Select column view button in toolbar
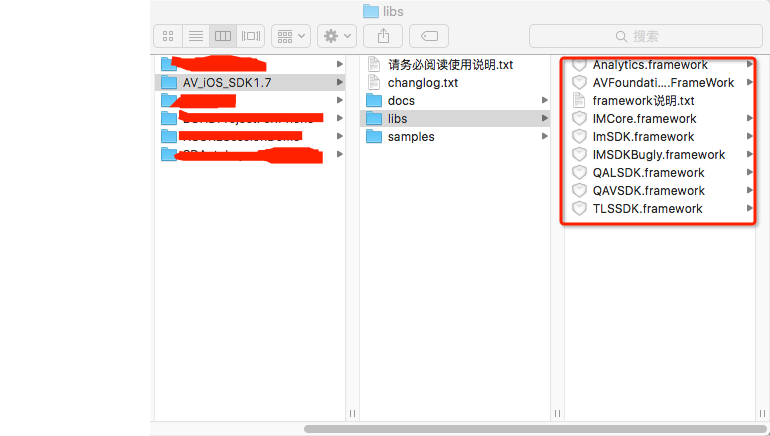The width and height of the screenshot is (770, 436). point(223,36)
